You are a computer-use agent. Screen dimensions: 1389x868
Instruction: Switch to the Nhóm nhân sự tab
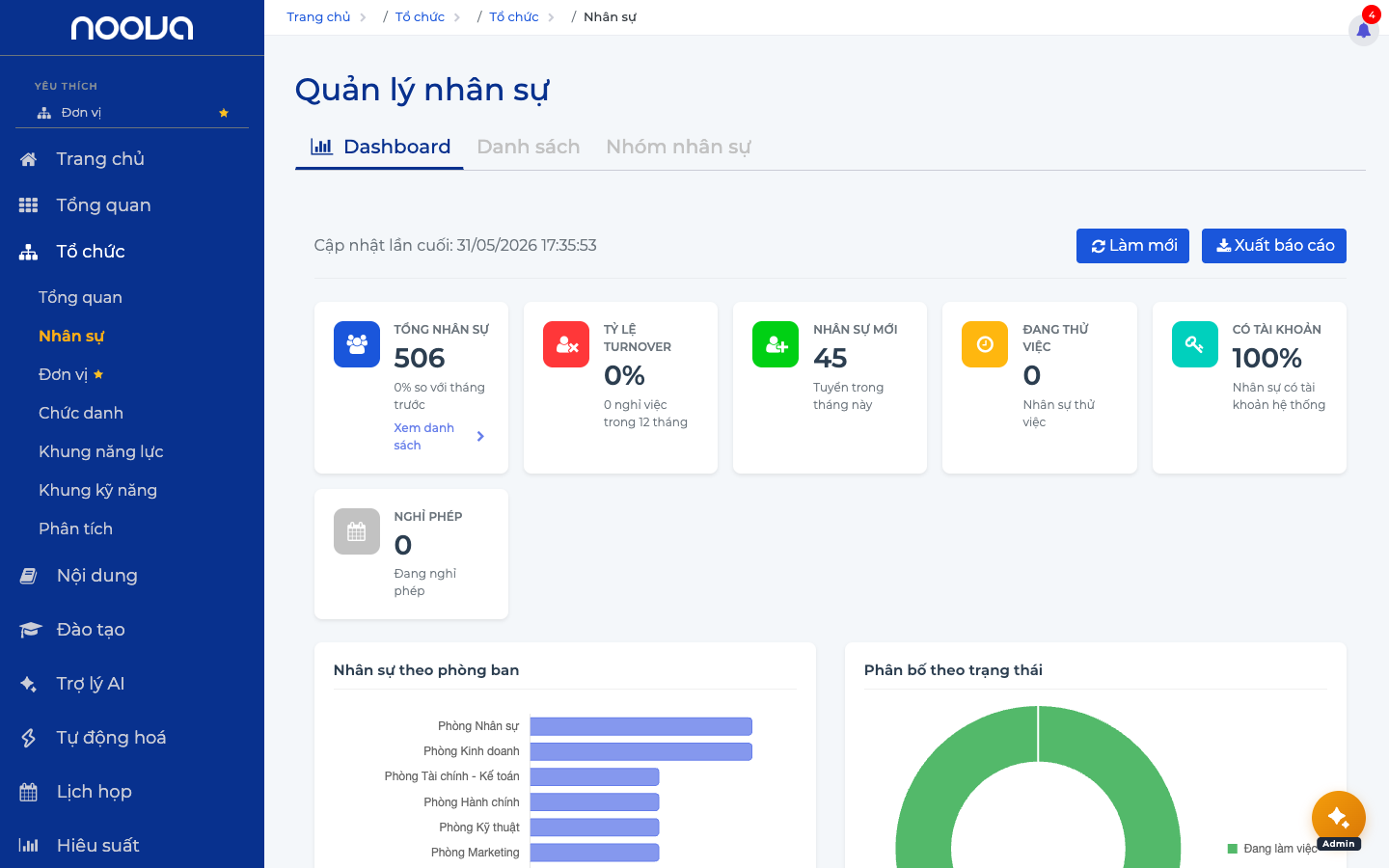click(x=678, y=147)
